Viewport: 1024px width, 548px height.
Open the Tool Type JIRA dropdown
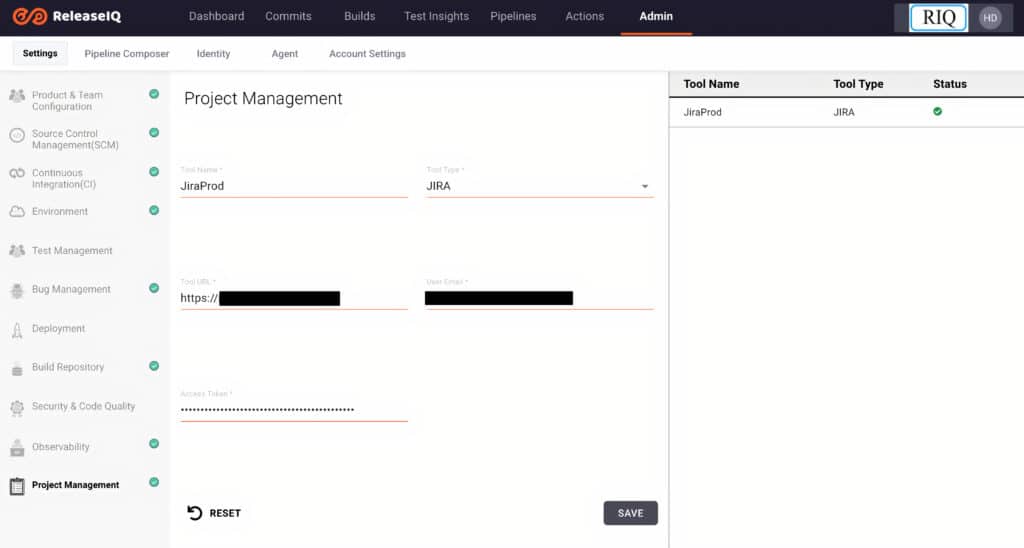pyautogui.click(x=539, y=186)
